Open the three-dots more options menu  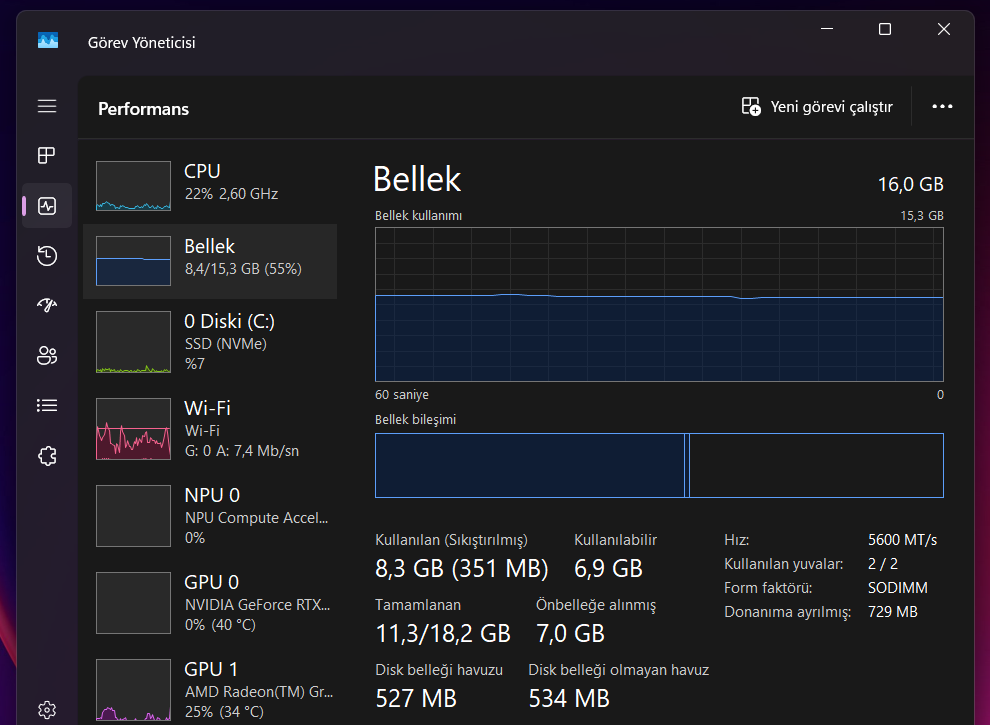[x=942, y=106]
